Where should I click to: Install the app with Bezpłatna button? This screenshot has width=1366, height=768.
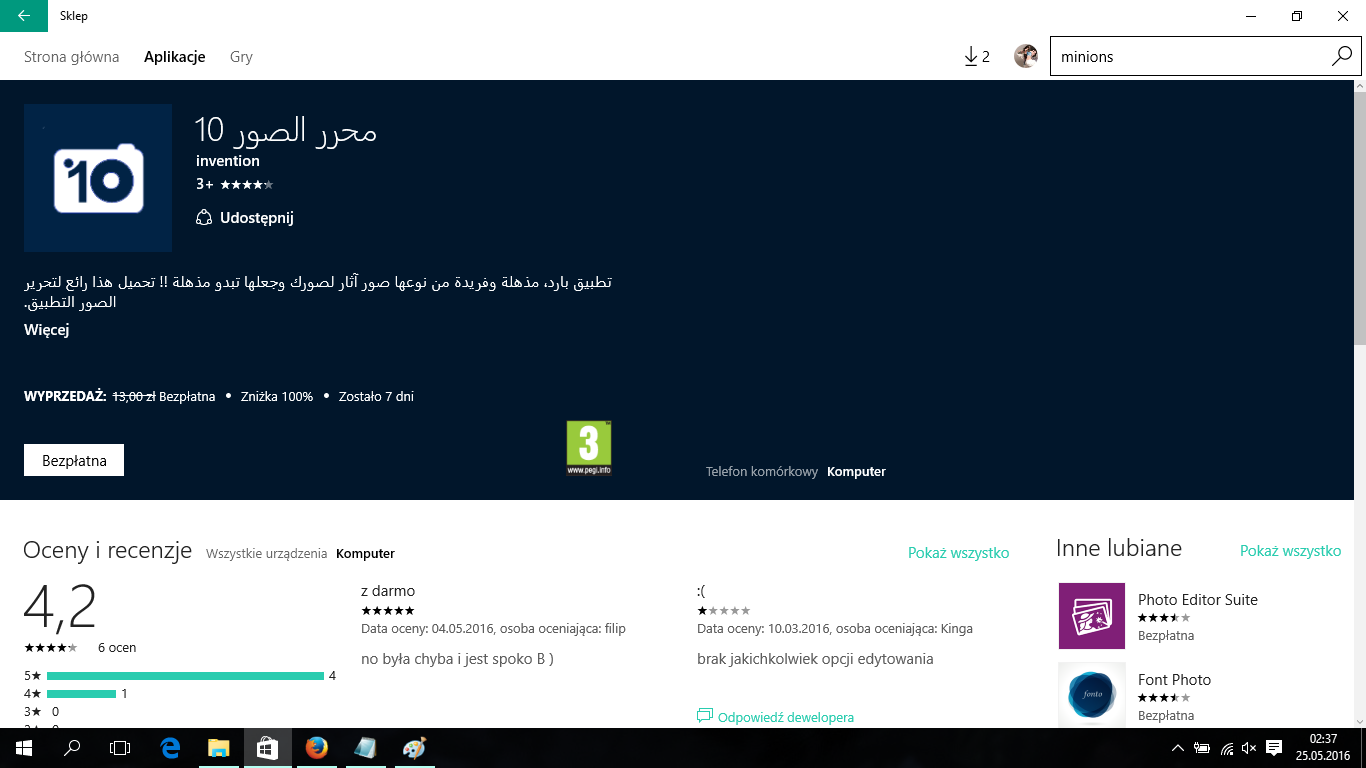coord(74,461)
